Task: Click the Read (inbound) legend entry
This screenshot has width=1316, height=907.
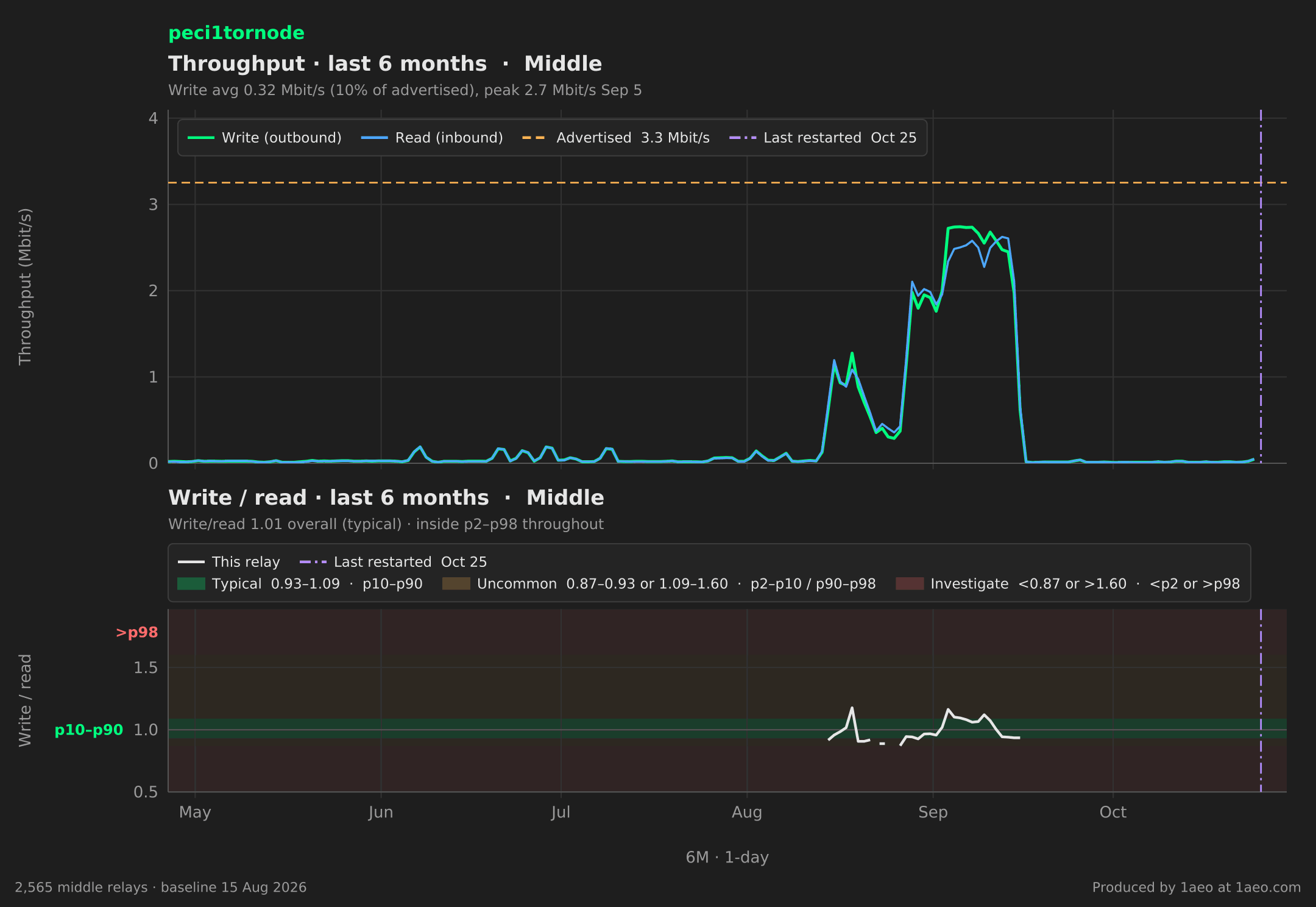Action: tap(432, 138)
